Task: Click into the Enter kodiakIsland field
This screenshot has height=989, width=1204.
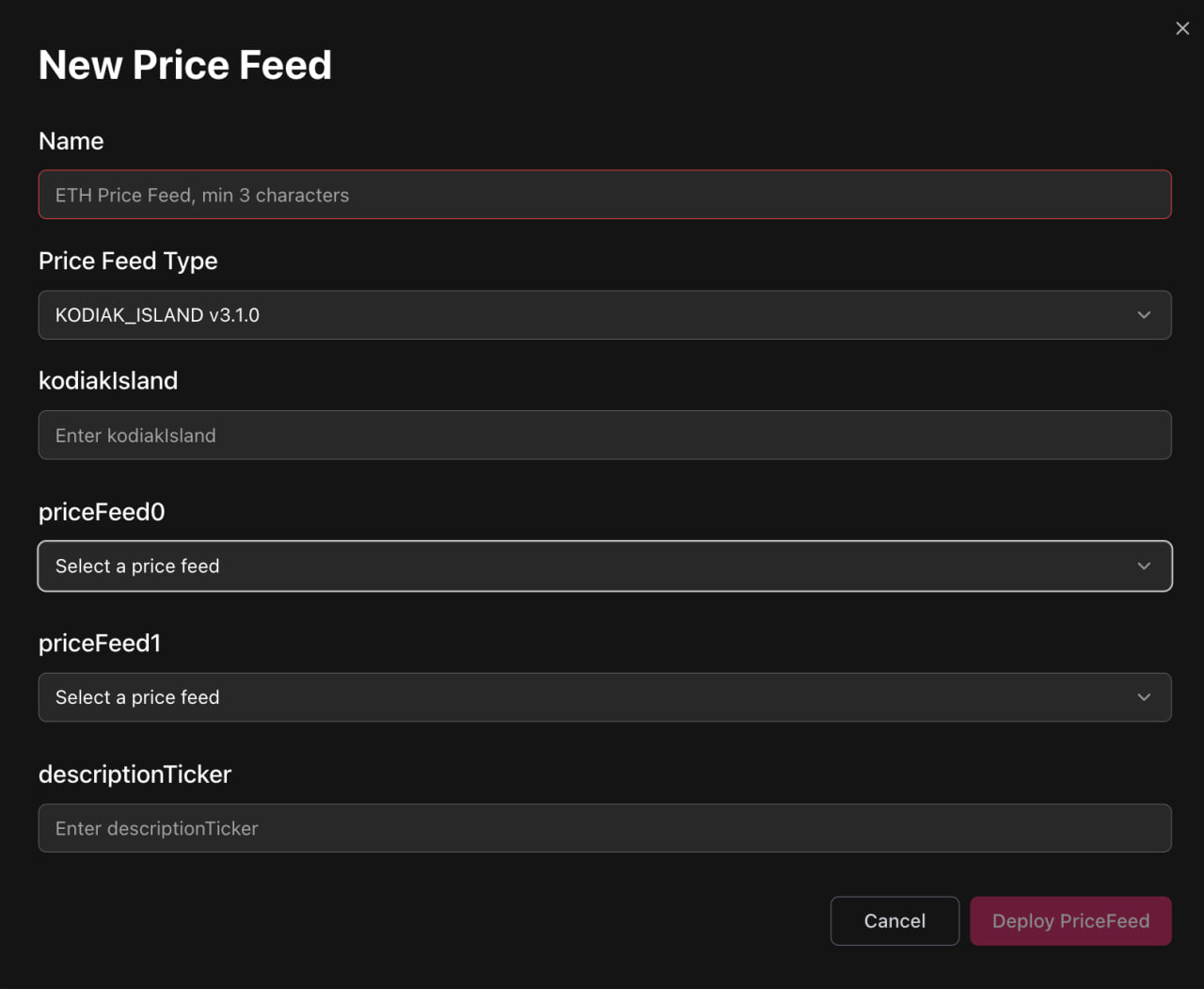Action: pyautogui.click(x=604, y=436)
